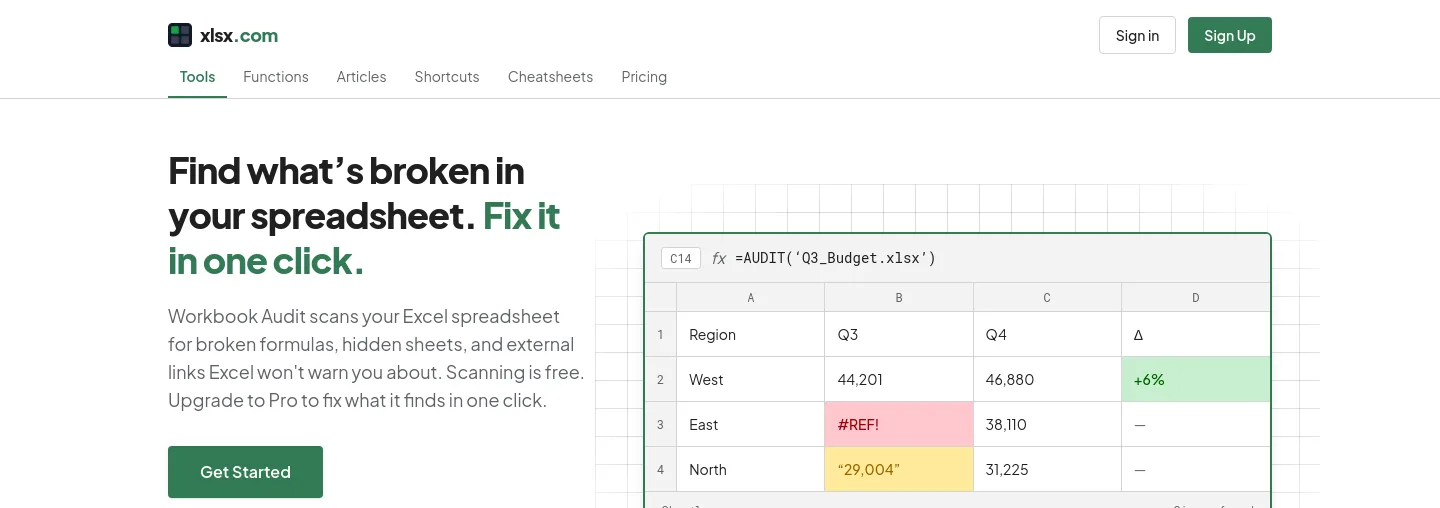Click the red #REF! error cell
1440x508 pixels.
(899, 424)
